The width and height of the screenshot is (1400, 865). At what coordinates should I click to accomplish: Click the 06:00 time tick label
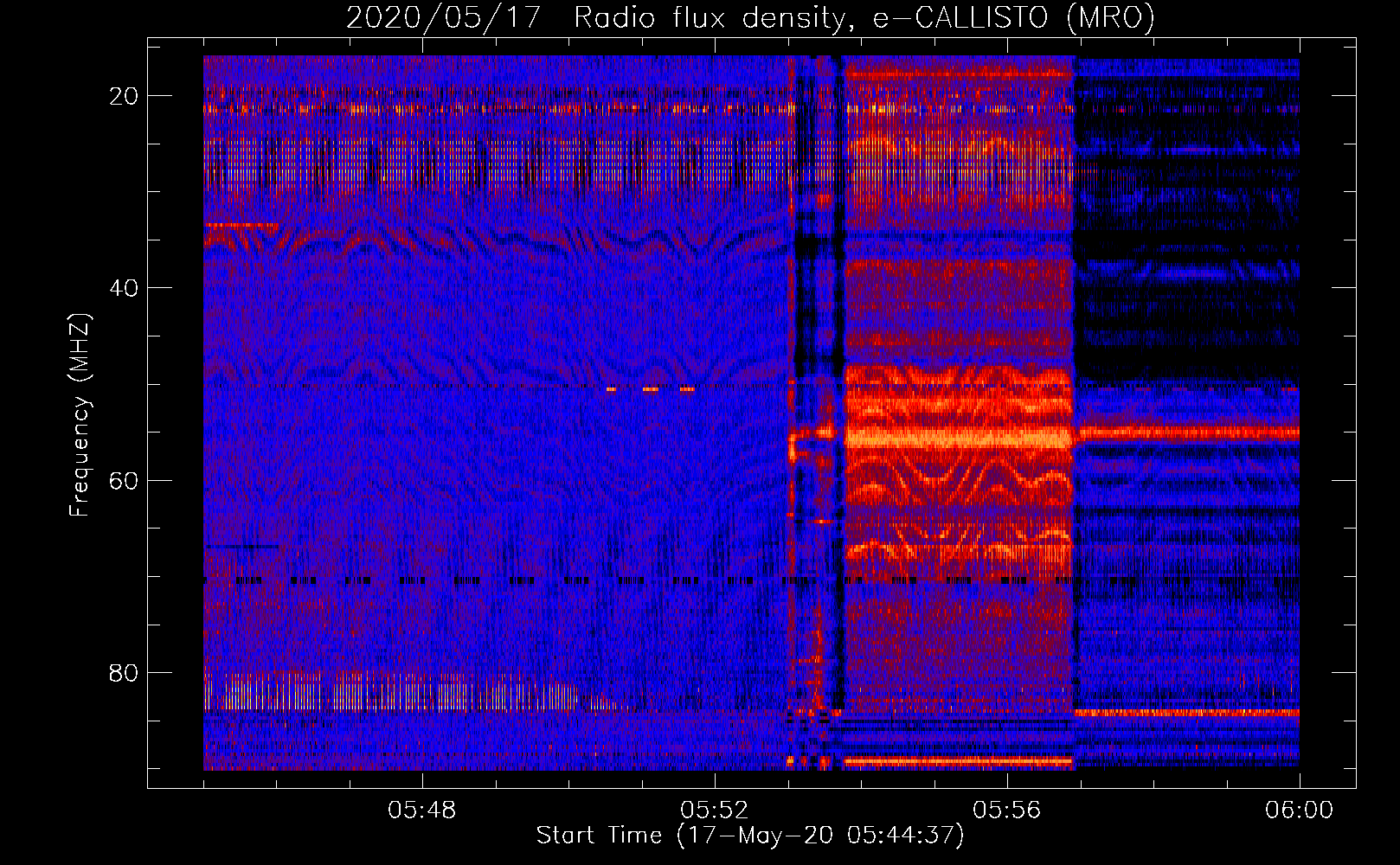coord(1299,811)
